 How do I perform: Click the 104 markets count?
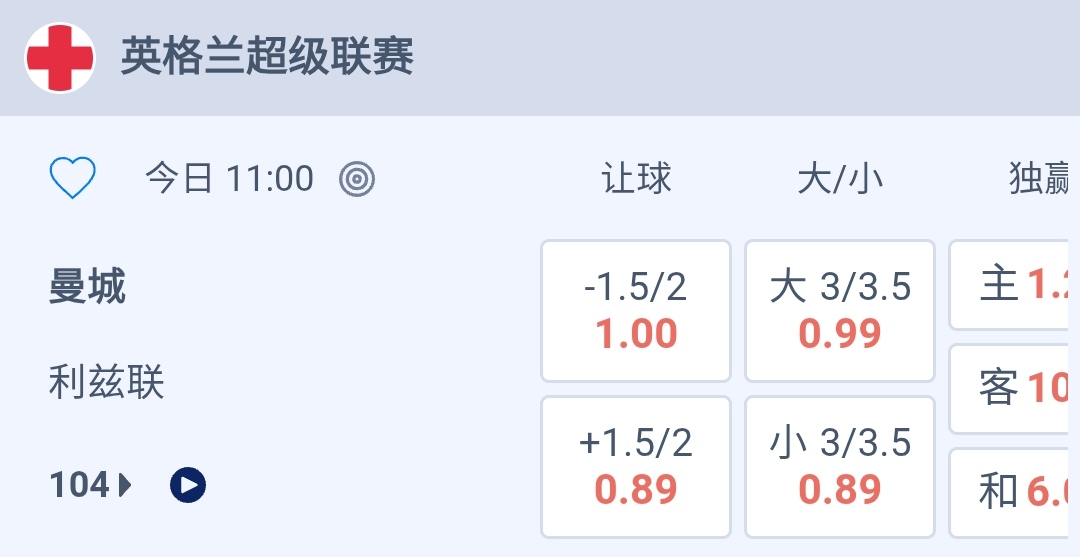(x=79, y=485)
